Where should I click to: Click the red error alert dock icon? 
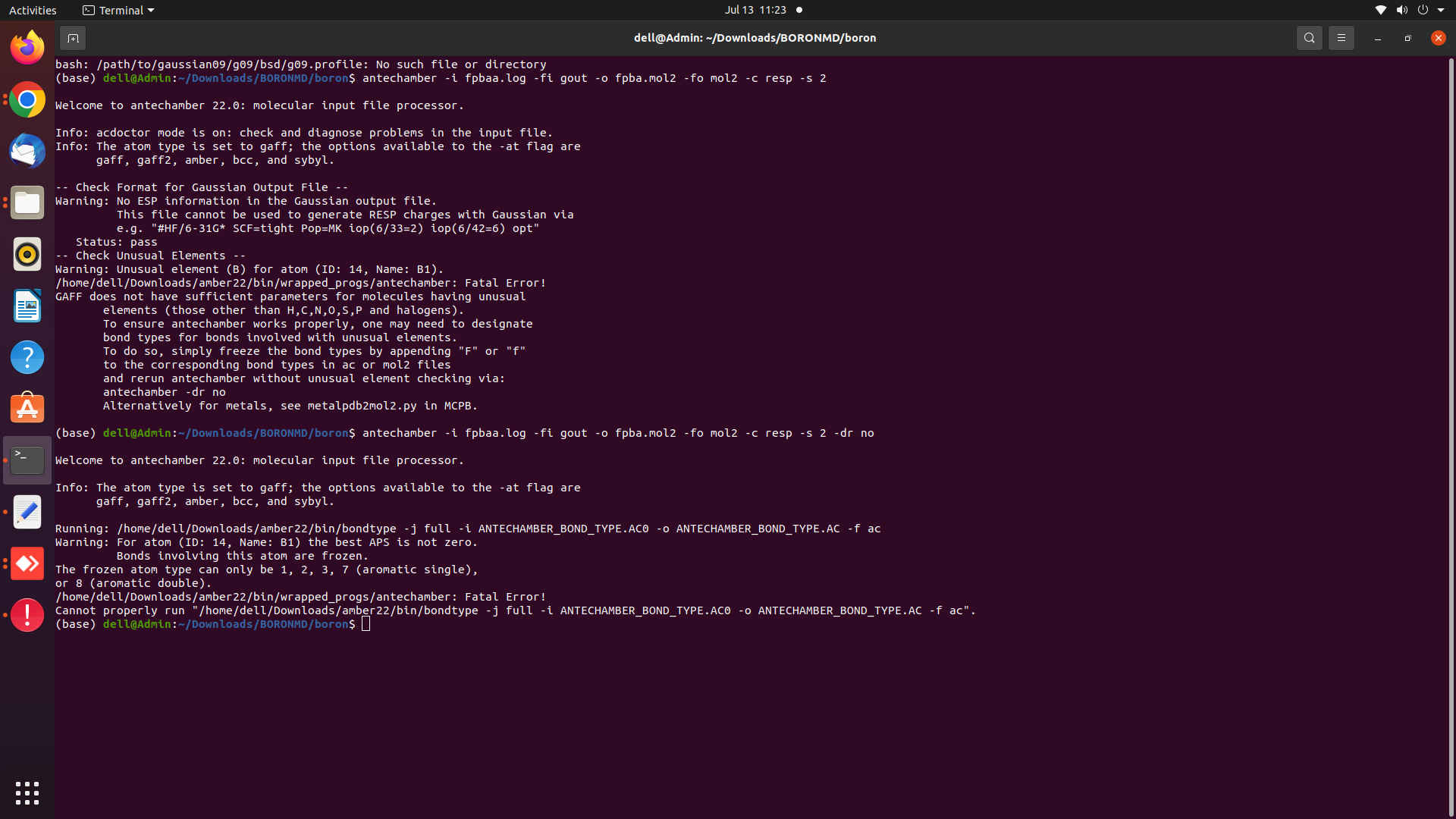point(27,615)
